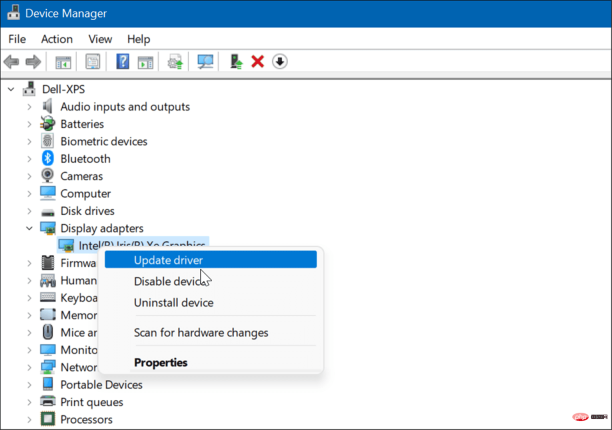
Task: Click the Cameras webcam icon
Action: (48, 176)
